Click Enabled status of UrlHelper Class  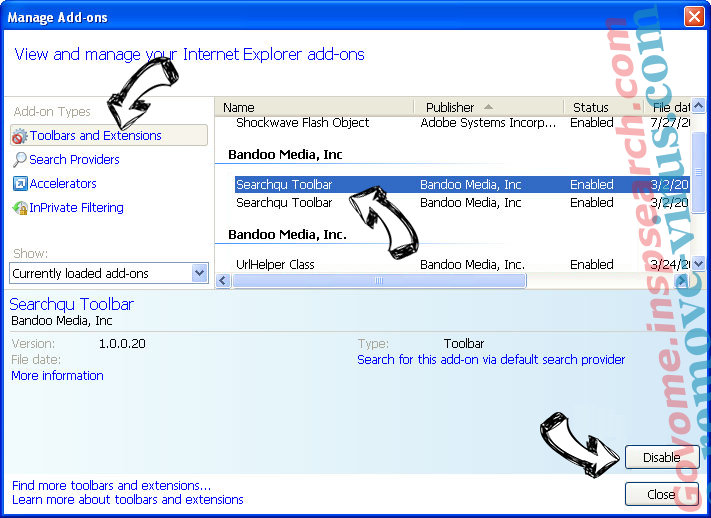pyautogui.click(x=592, y=264)
